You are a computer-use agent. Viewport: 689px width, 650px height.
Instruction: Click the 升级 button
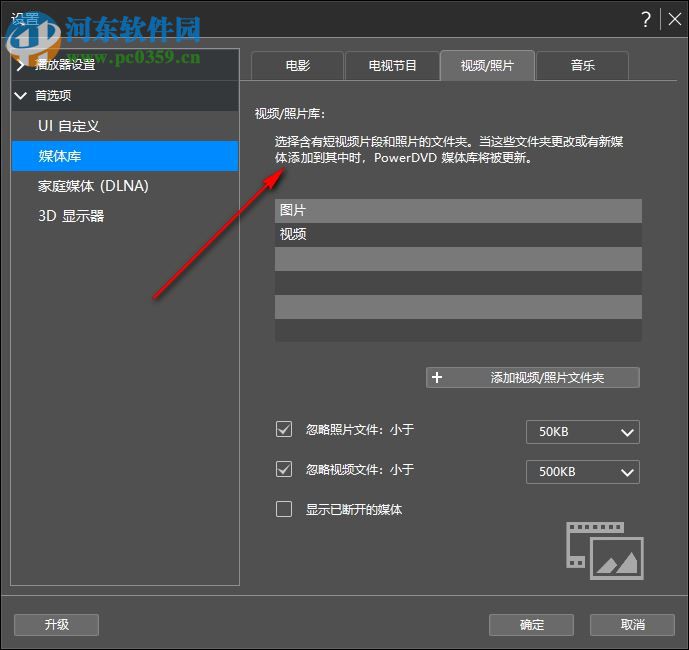point(56,625)
